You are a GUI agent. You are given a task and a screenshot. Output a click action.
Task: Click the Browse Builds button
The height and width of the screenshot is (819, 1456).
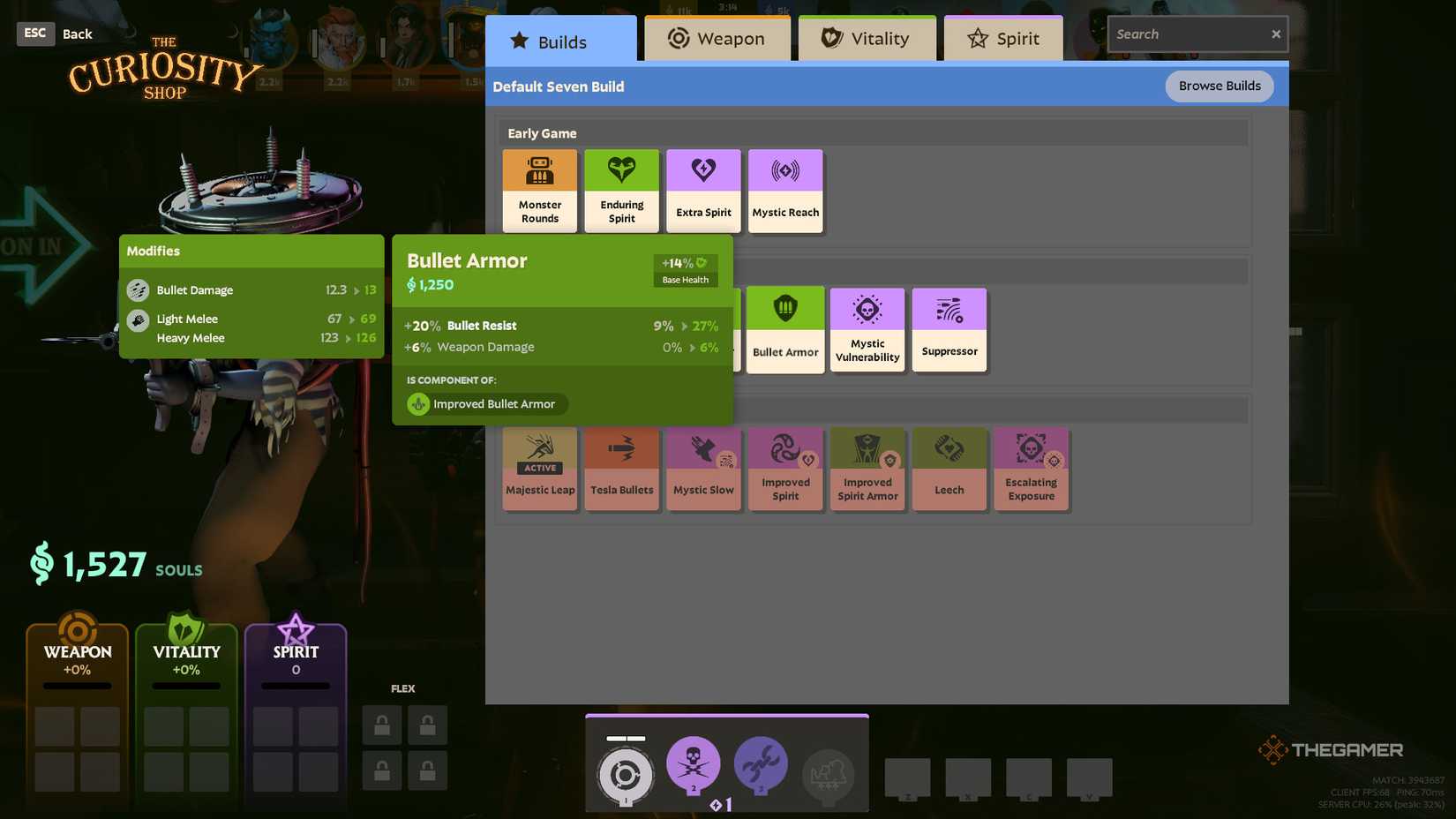(1219, 86)
